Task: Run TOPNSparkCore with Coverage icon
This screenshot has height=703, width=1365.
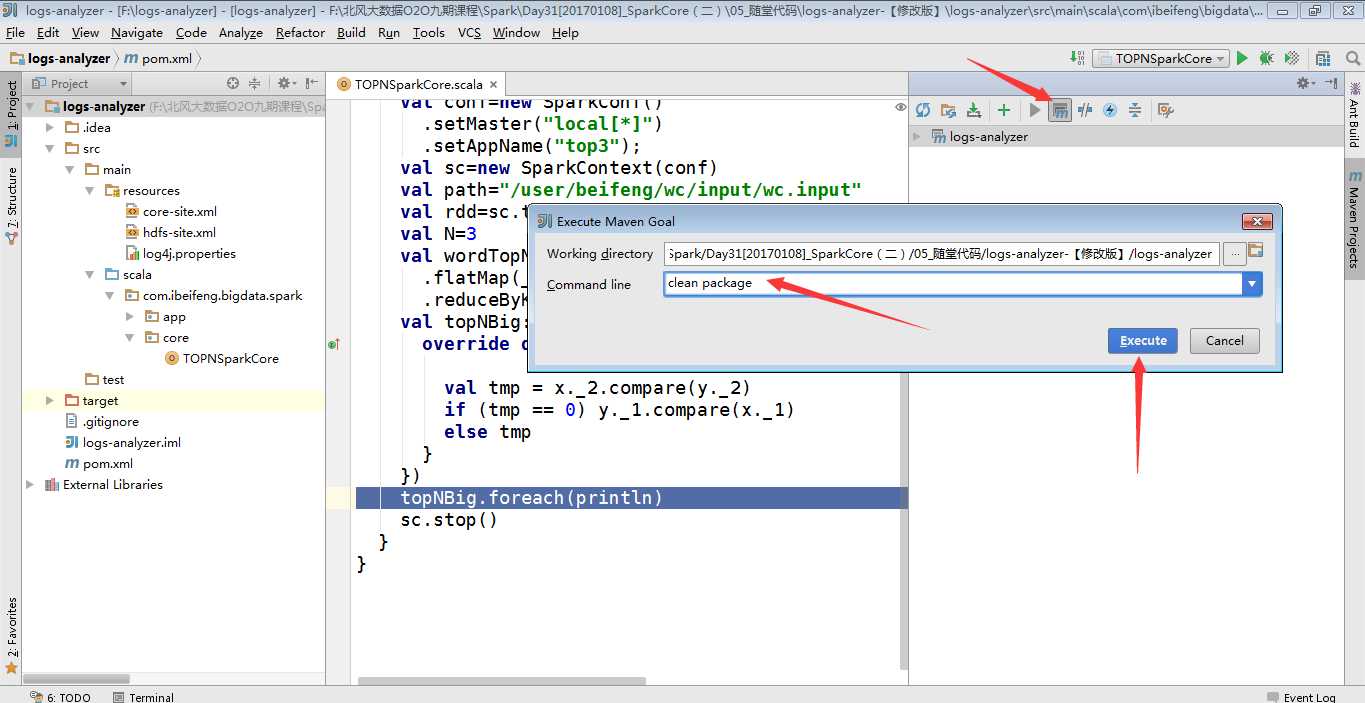Action: 1292,58
